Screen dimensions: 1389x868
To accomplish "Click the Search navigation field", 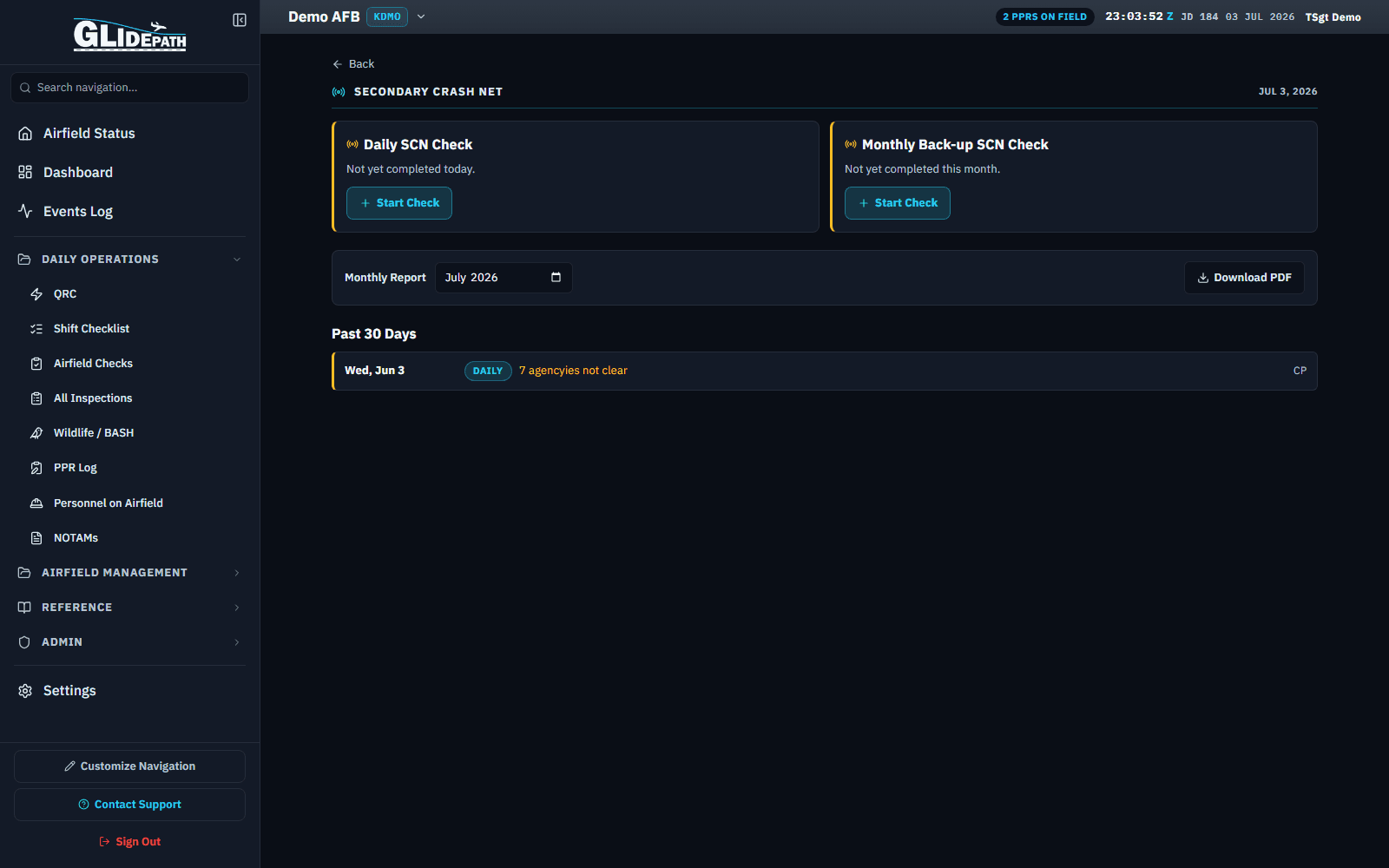I will click(x=129, y=88).
